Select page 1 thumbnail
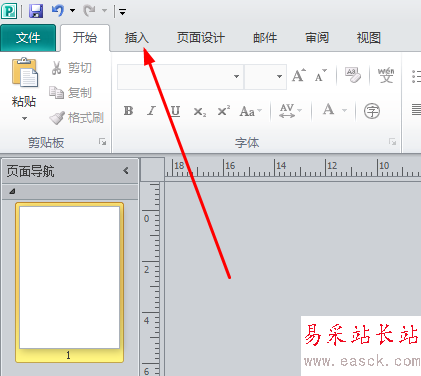This screenshot has height=376, width=421. 69,283
